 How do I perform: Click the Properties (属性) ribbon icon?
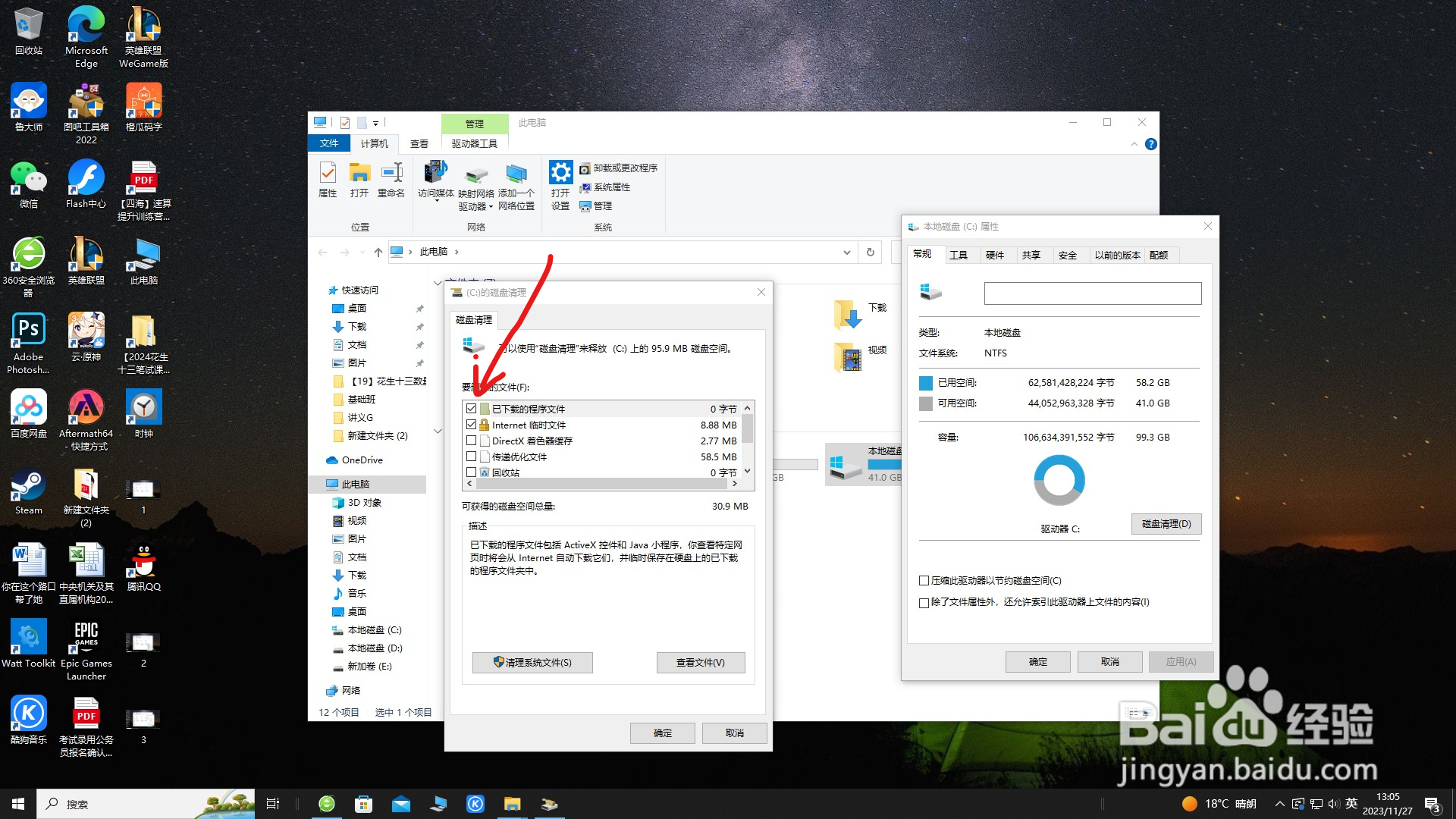click(328, 179)
